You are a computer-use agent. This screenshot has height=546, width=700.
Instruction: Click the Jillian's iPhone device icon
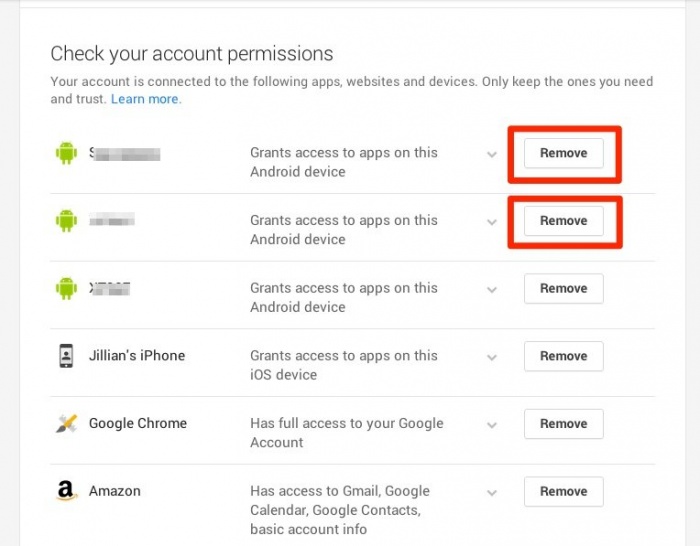[x=66, y=356]
